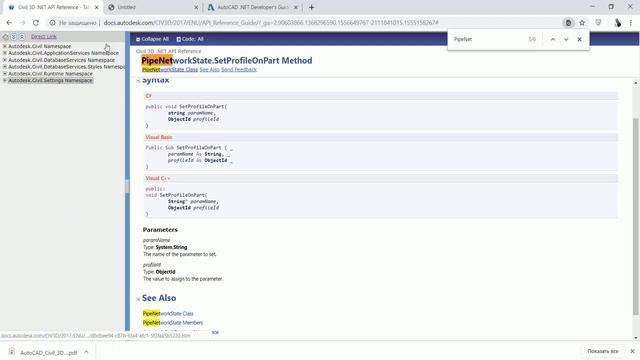Click the site info icon in address bar
Viewport: 640px width, 360px height.
[x=52, y=23]
